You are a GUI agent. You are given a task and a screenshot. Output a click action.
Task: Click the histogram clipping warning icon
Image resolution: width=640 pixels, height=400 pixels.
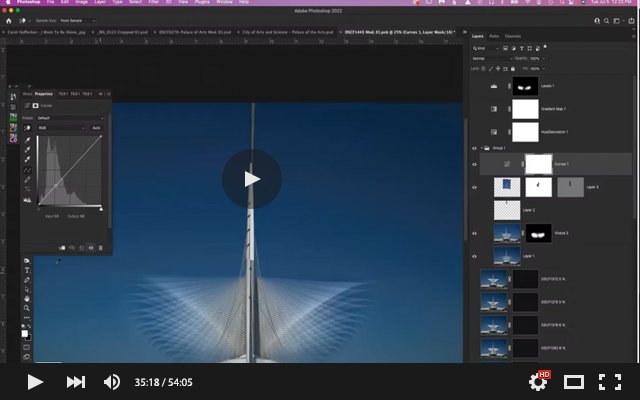[x=27, y=200]
